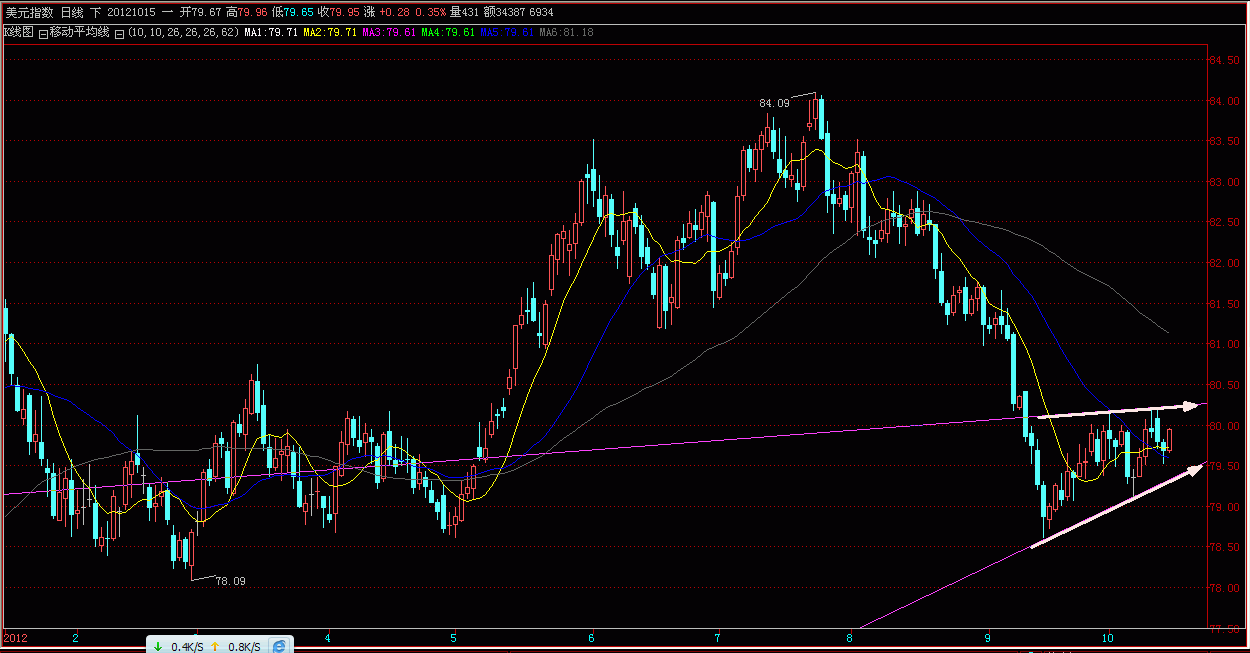
Task: Select the gray MA6:81.18 legend
Action: point(566,33)
